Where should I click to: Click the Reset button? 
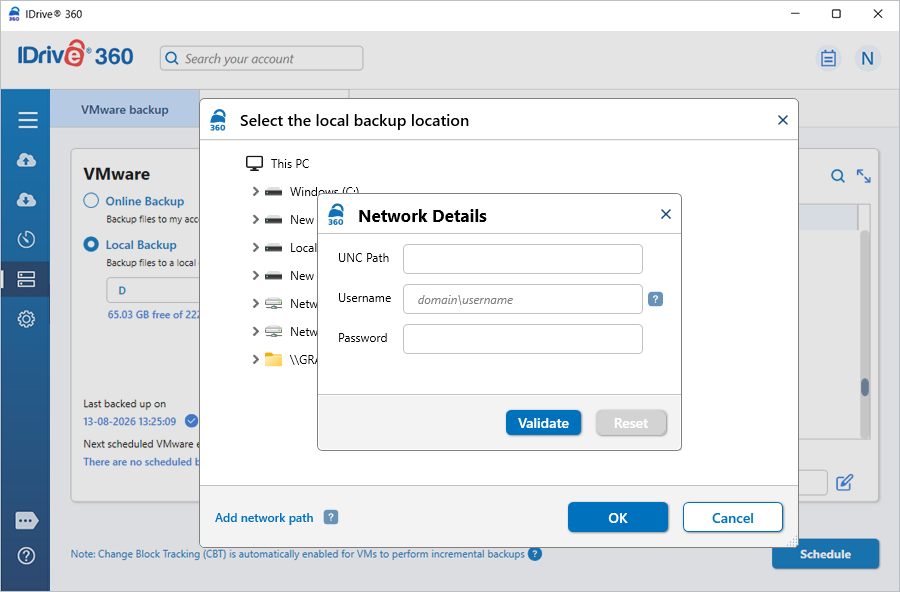click(x=631, y=423)
